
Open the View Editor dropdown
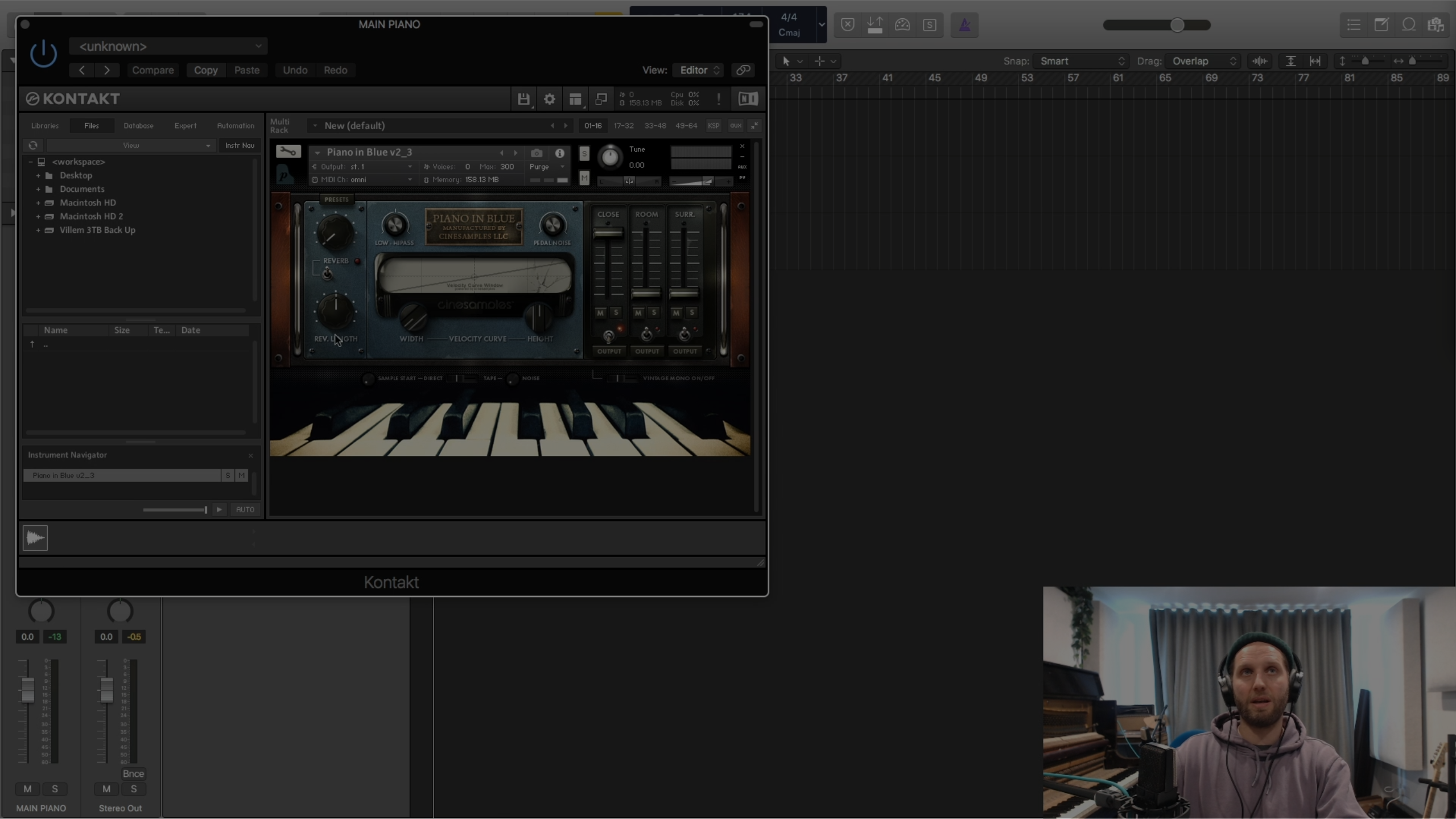[698, 70]
